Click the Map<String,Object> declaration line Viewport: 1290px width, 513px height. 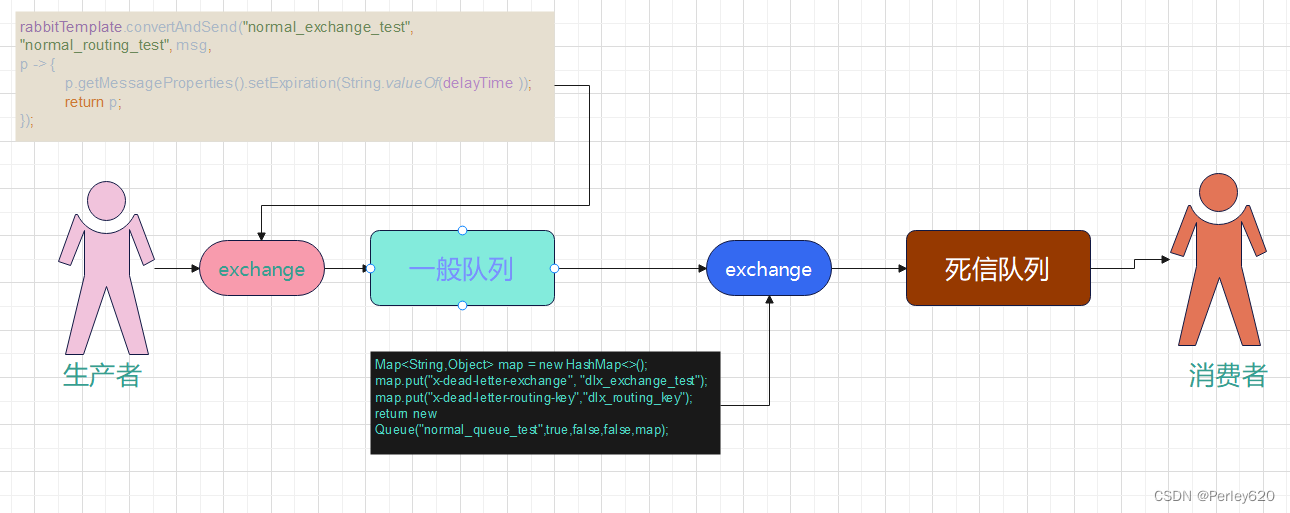(x=511, y=365)
